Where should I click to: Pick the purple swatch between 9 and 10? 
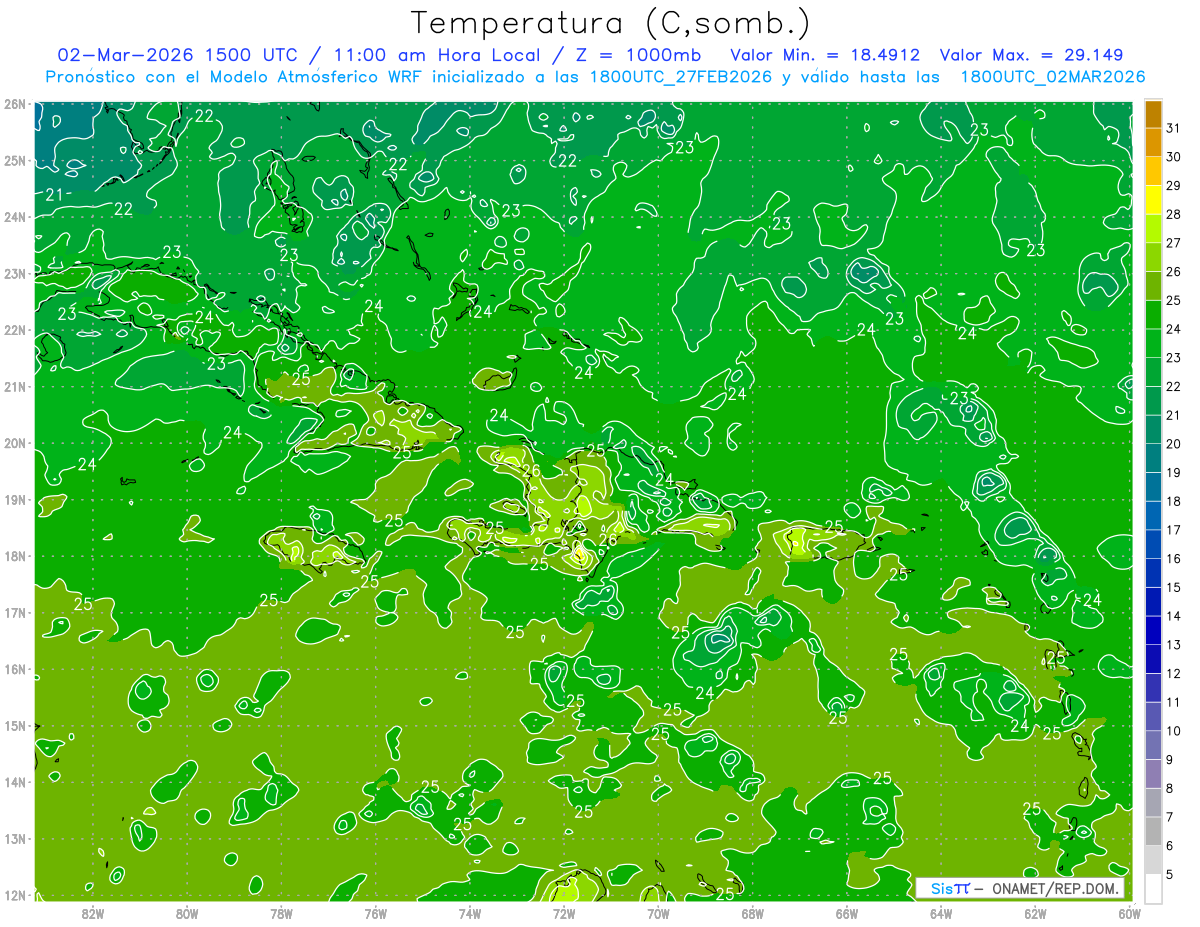click(1153, 746)
